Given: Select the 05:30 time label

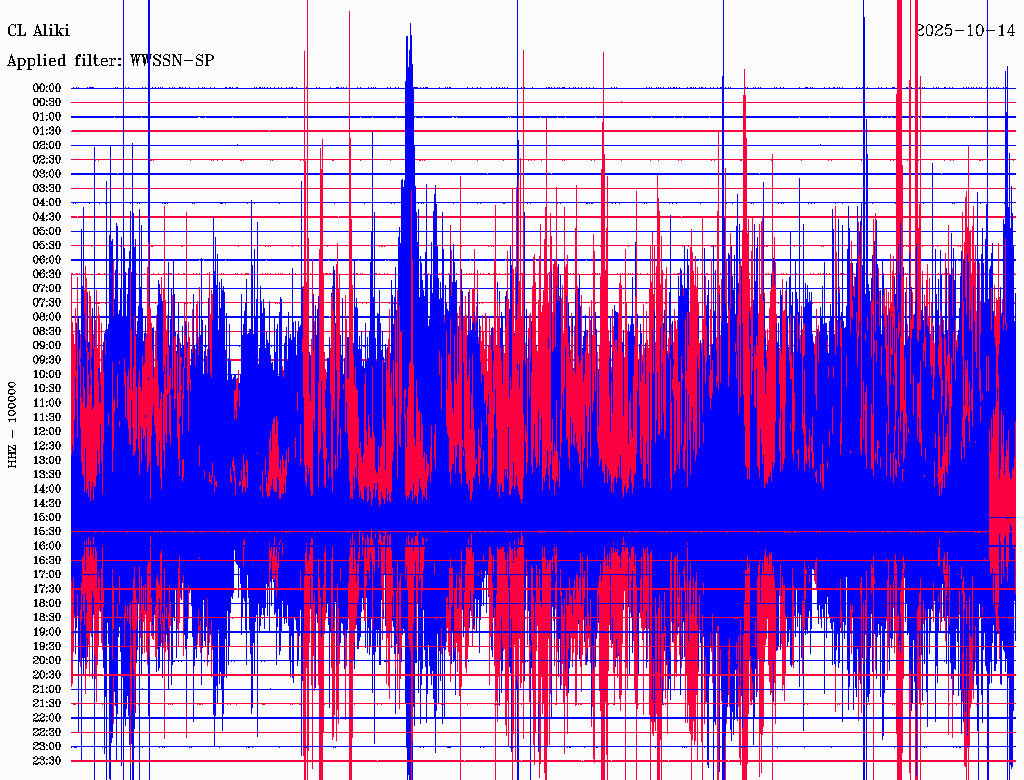Looking at the screenshot, I should [x=47, y=246].
